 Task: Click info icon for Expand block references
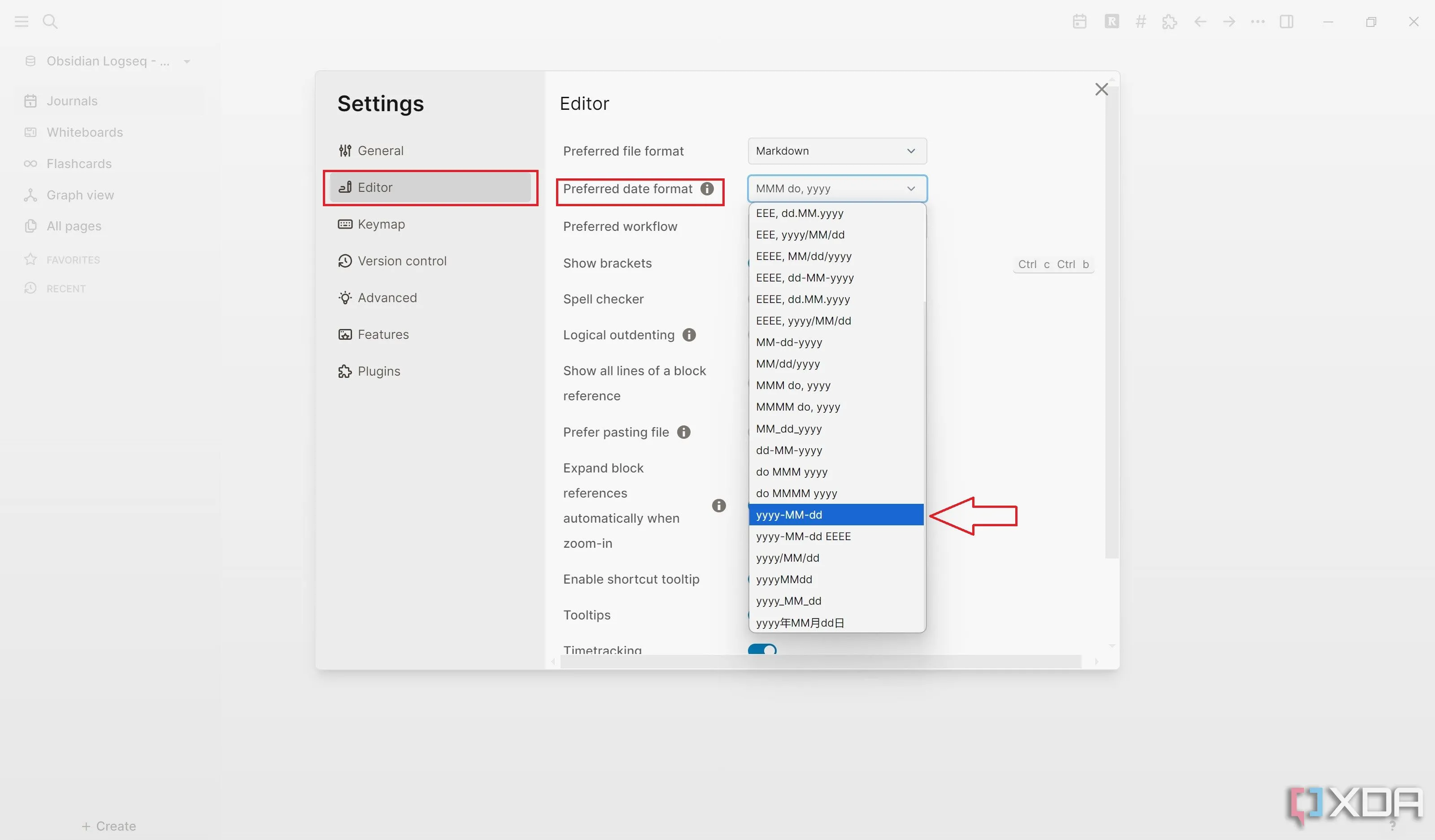tap(719, 505)
